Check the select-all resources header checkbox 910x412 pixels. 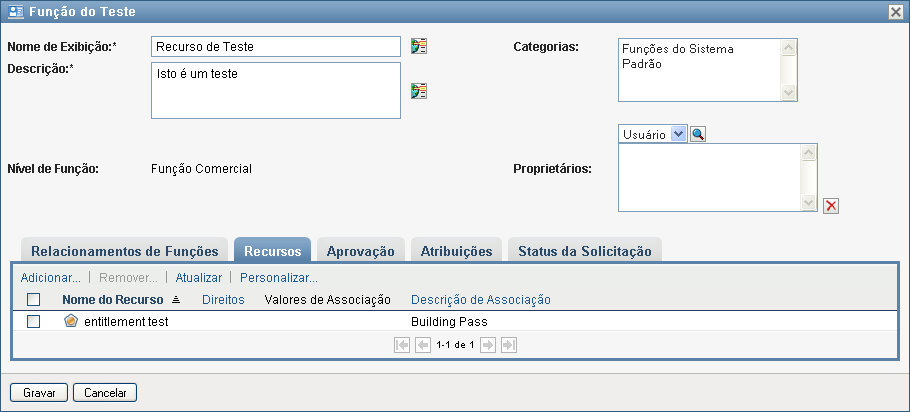tap(34, 299)
